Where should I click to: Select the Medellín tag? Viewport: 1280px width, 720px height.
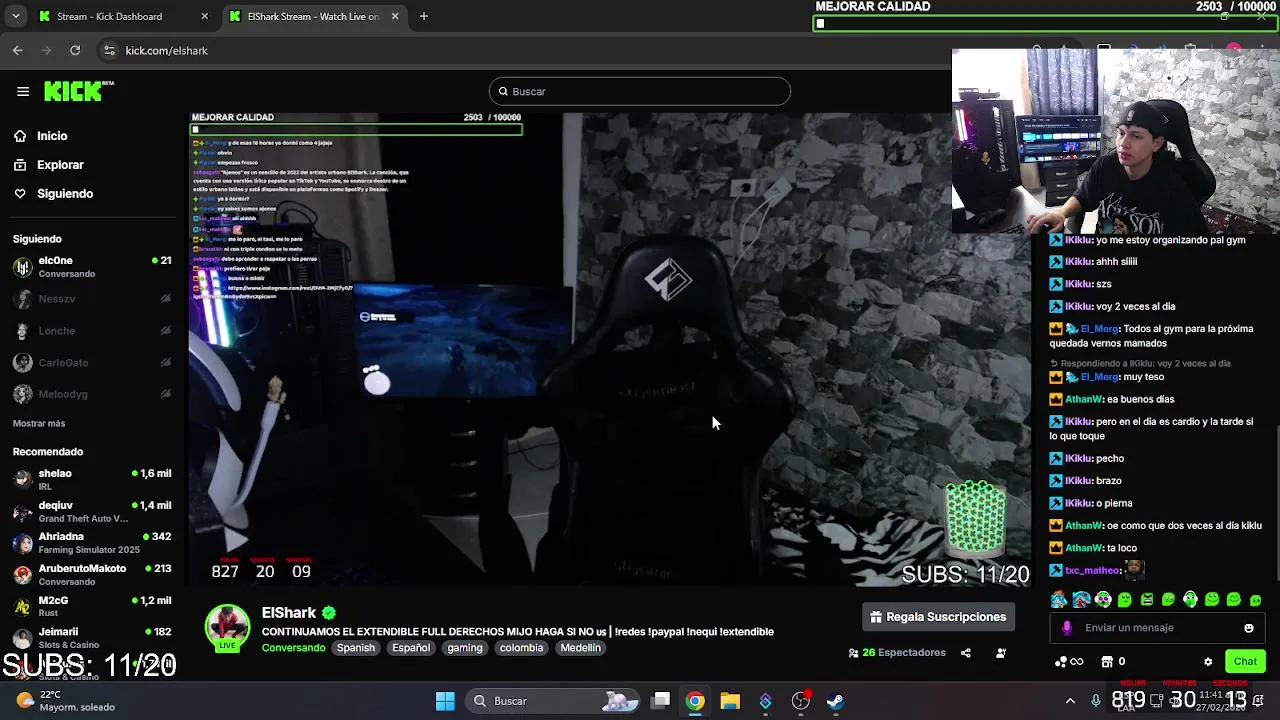[x=580, y=648]
